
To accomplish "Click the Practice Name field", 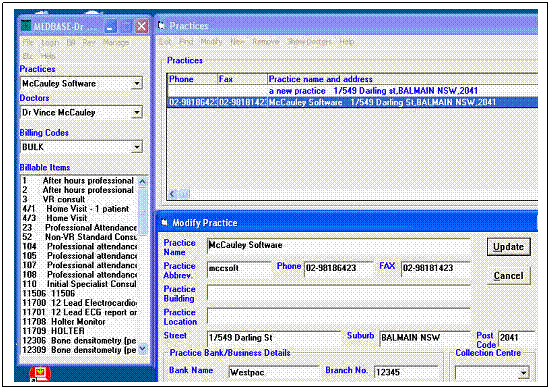I will [339, 246].
